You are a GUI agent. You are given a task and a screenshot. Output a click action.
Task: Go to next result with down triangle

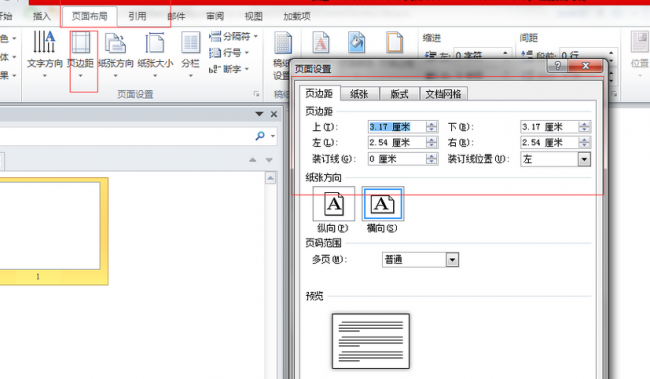(x=269, y=160)
